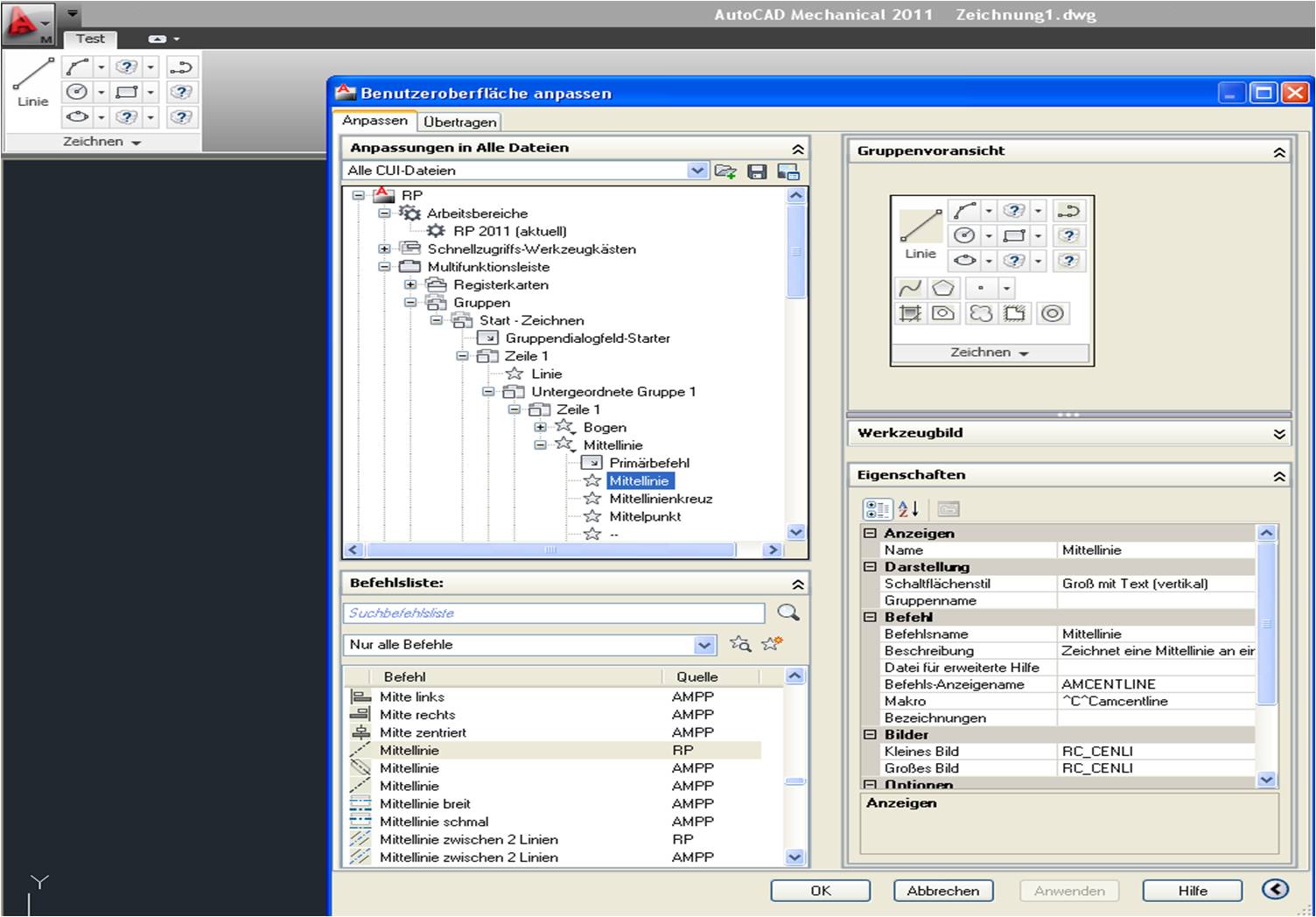Expand the Registerkarten tree node

410,284
